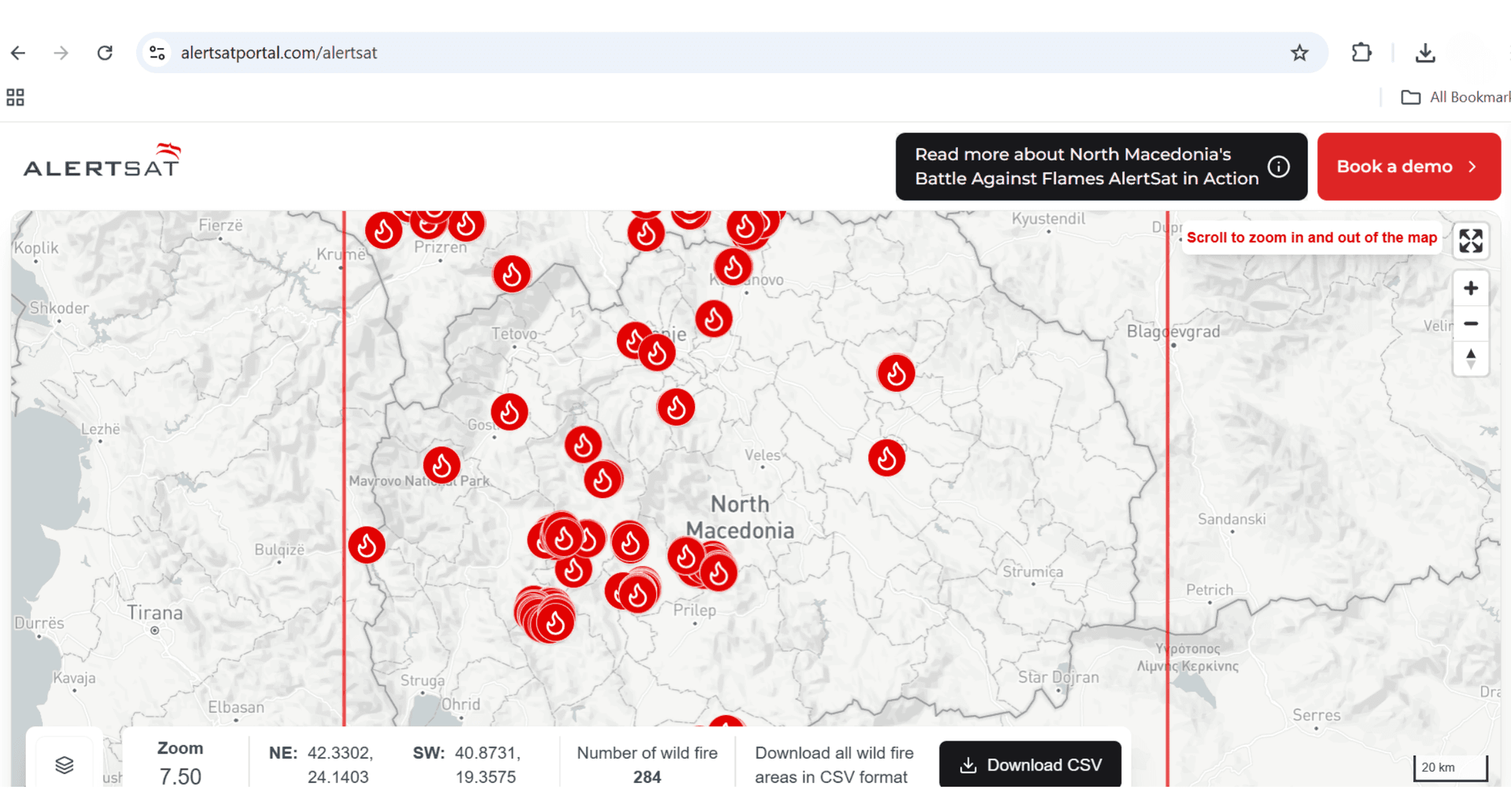Click the 20 km scale bar

[1450, 767]
